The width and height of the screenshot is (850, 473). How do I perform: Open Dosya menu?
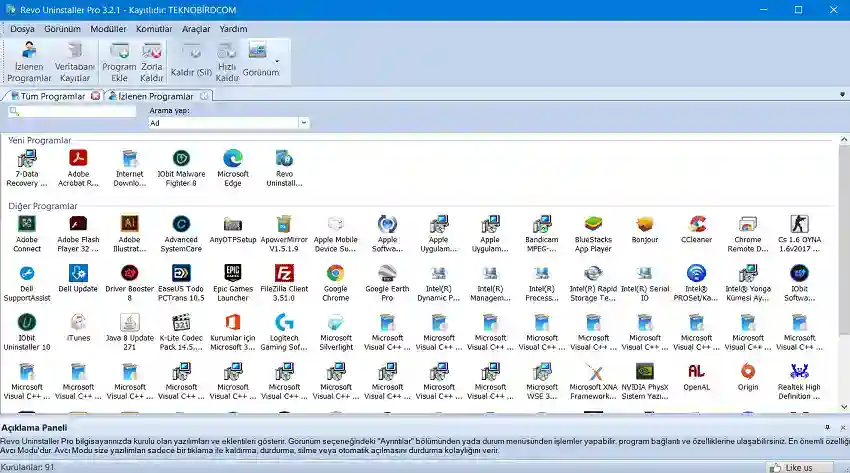coord(22,29)
